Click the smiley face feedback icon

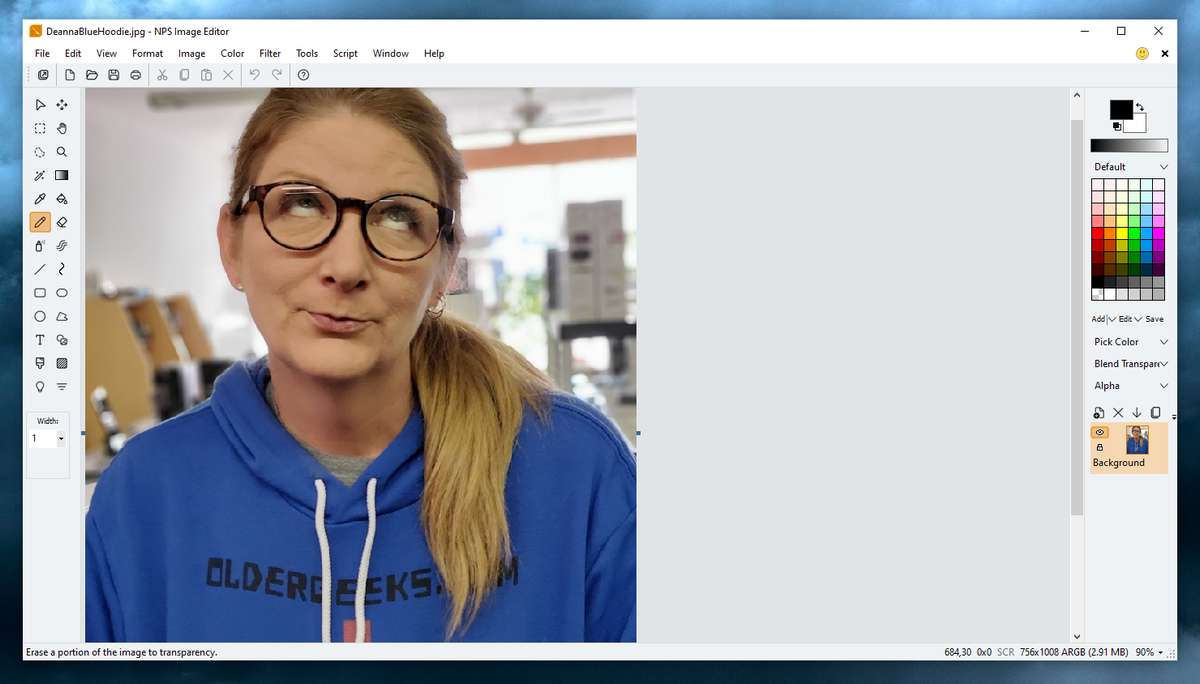tap(1142, 54)
